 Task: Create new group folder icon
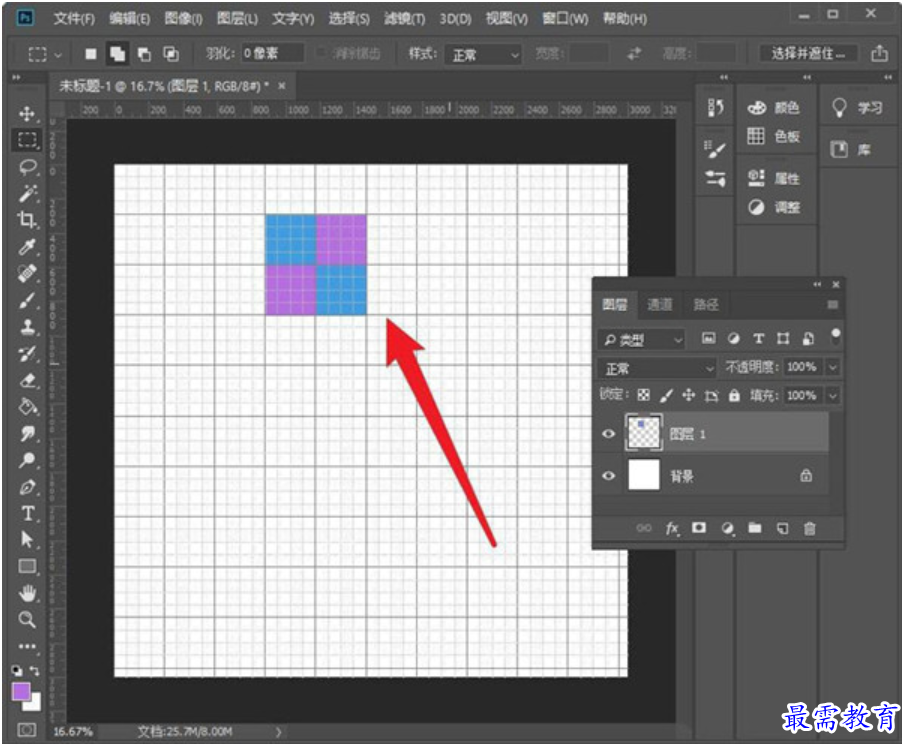(x=755, y=528)
